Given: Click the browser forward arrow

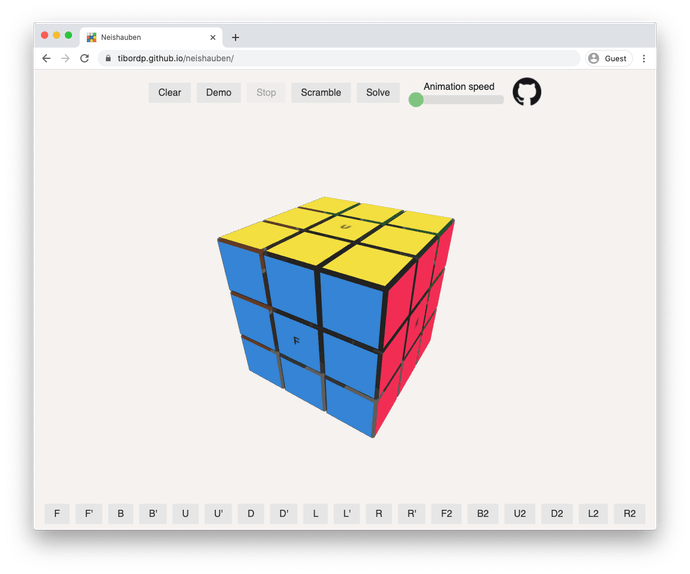Looking at the screenshot, I should coord(65,58).
